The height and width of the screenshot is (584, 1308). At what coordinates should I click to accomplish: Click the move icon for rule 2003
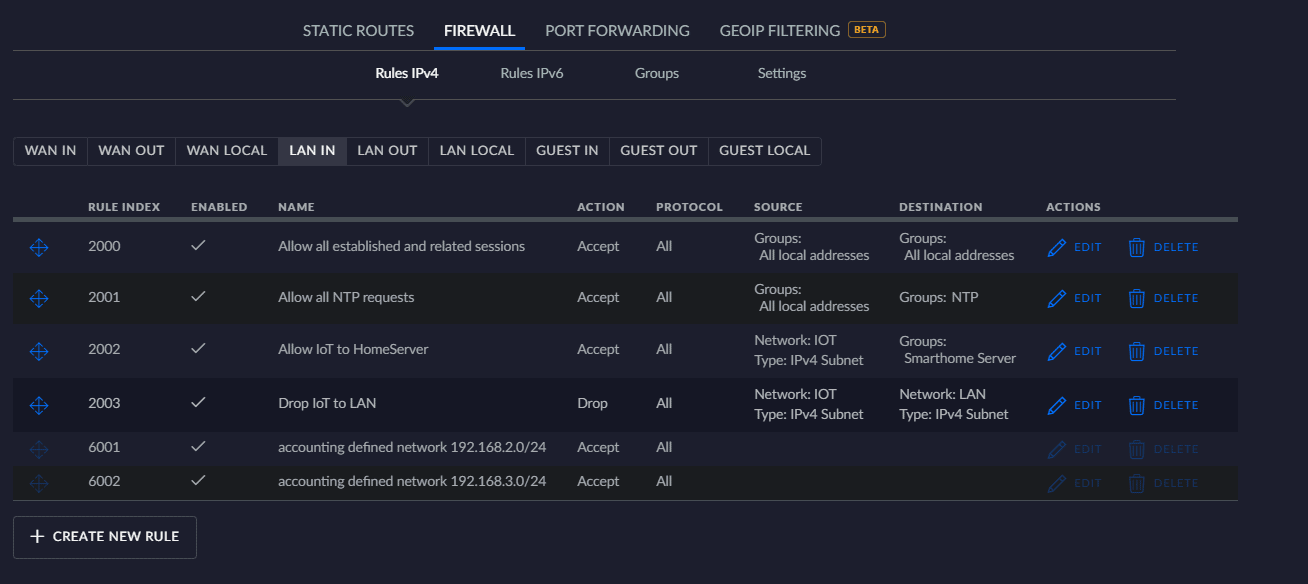pos(39,405)
